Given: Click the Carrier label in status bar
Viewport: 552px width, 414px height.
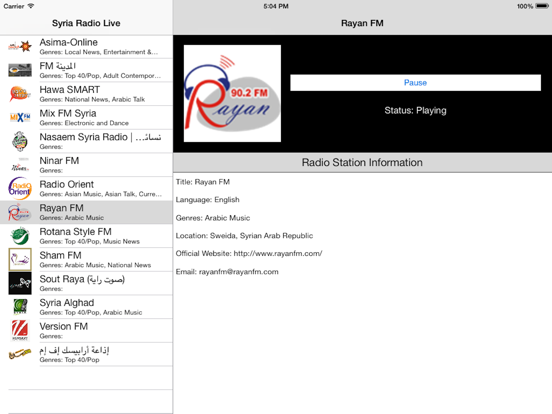Looking at the screenshot, I should [14, 6].
